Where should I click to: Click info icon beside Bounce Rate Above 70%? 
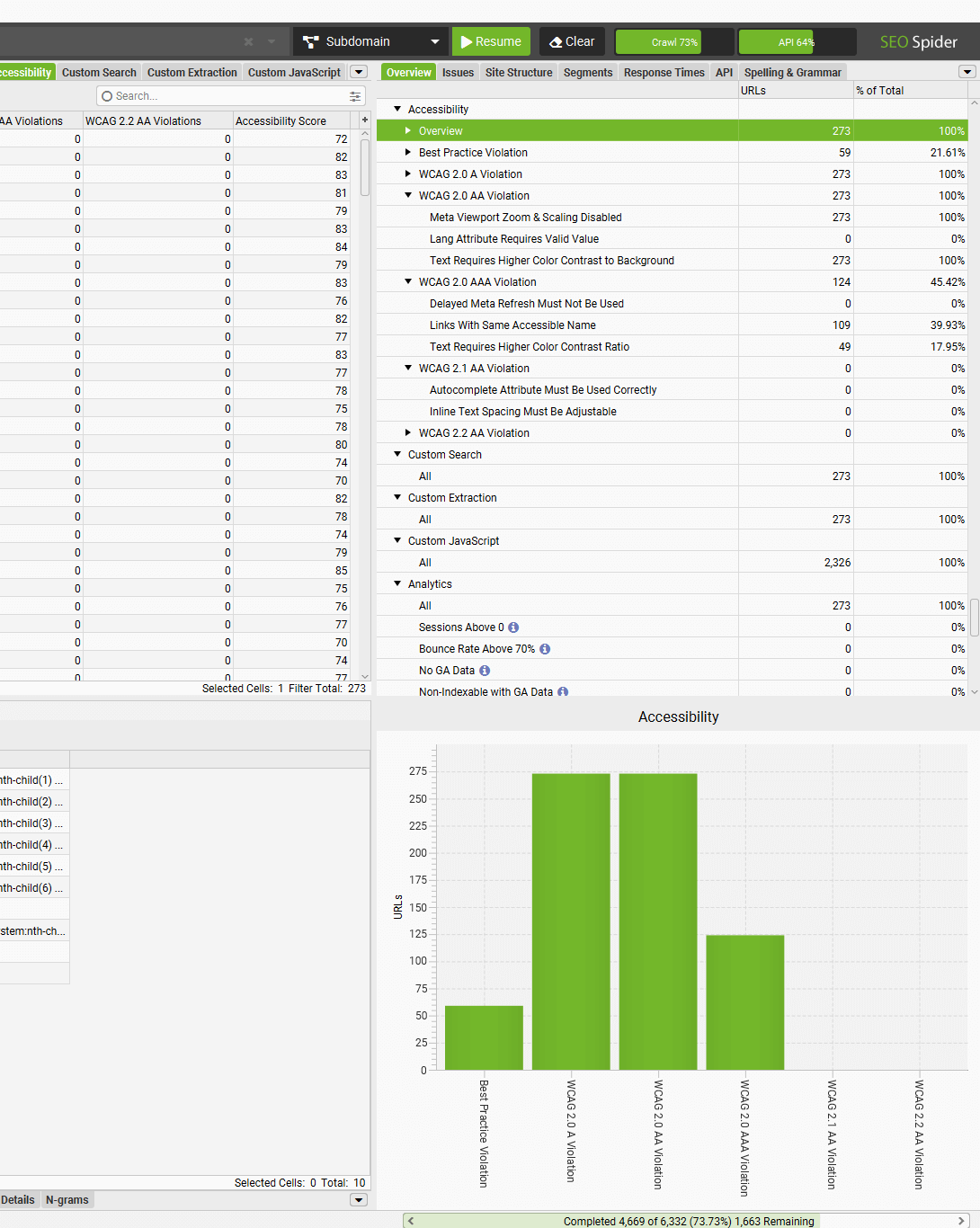(x=545, y=649)
